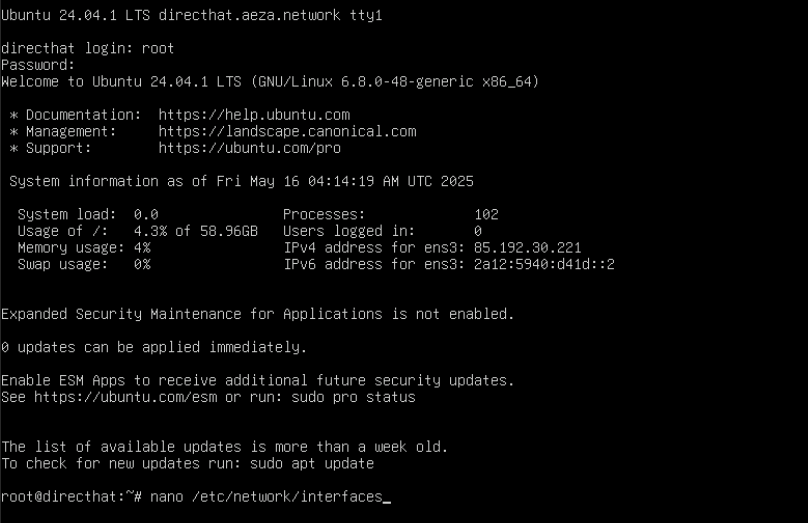808x523 pixels.
Task: Click the Swap usage 0% value
Action: point(142,264)
